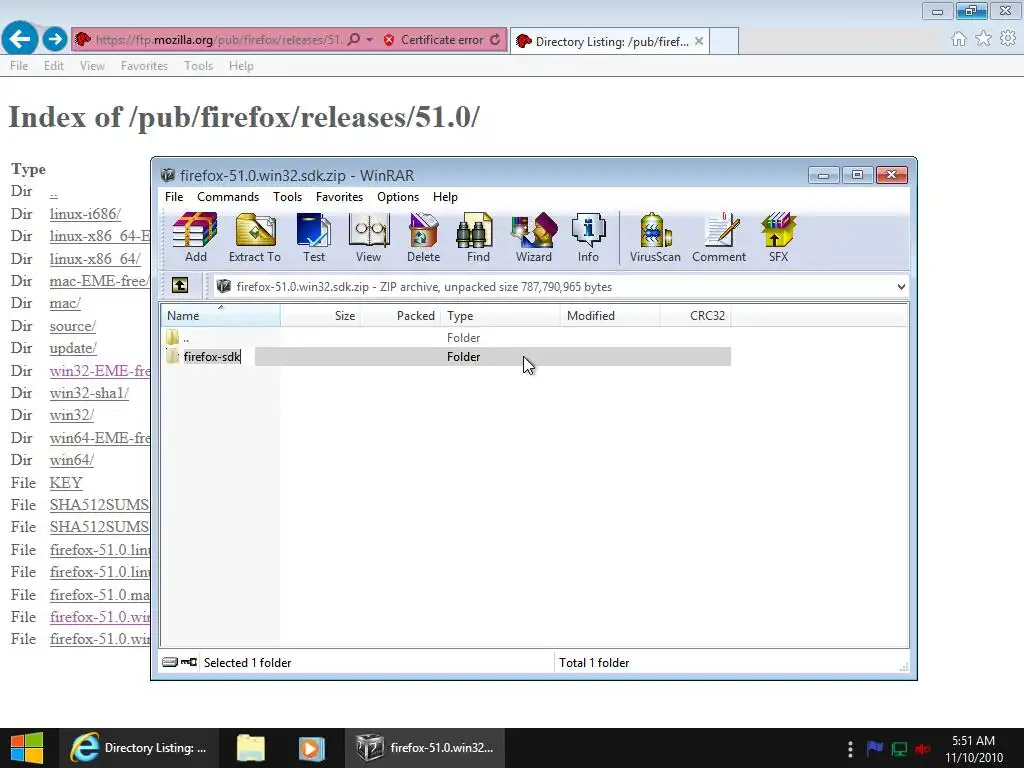This screenshot has width=1024, height=768.
Task: Open the win32-sha1/ directory link
Action: (89, 393)
